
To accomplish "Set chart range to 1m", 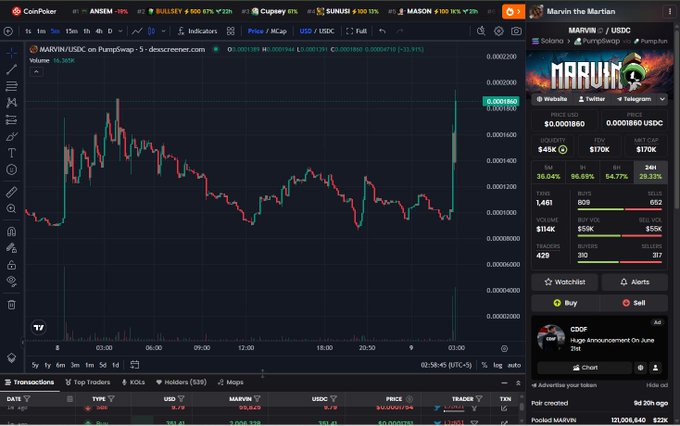I will tap(89, 365).
